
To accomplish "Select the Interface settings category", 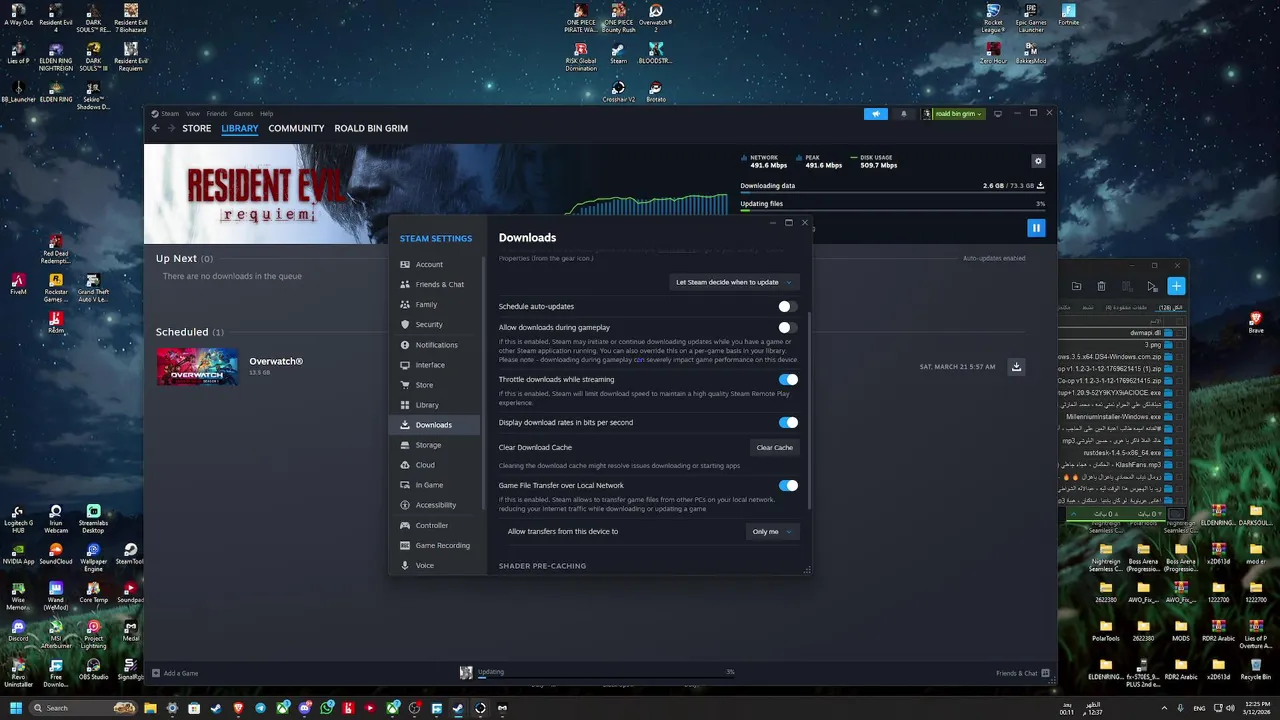I will (x=434, y=365).
